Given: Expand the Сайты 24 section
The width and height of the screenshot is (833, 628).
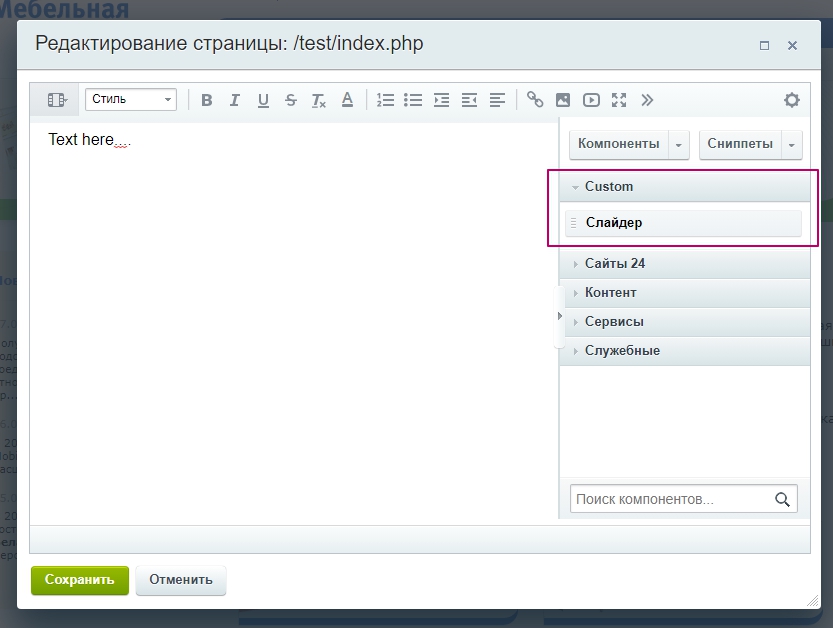Looking at the screenshot, I should click(x=685, y=264).
